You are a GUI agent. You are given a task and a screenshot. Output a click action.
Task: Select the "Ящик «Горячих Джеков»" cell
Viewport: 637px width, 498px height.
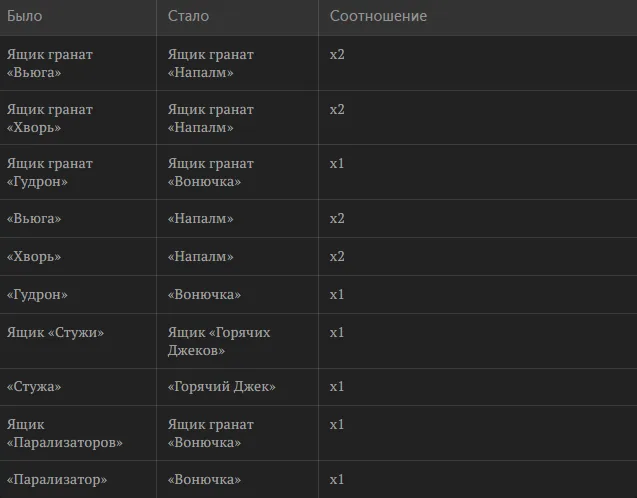219,341
